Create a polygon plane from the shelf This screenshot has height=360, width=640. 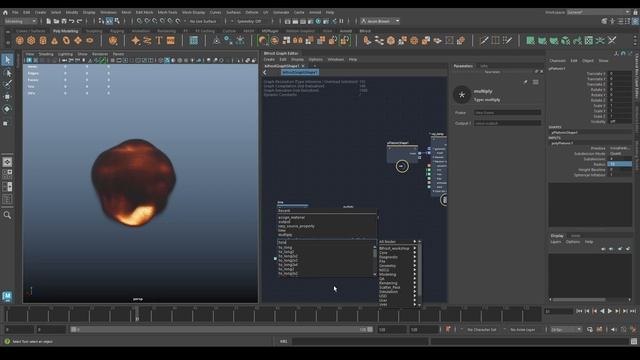(x=78, y=40)
